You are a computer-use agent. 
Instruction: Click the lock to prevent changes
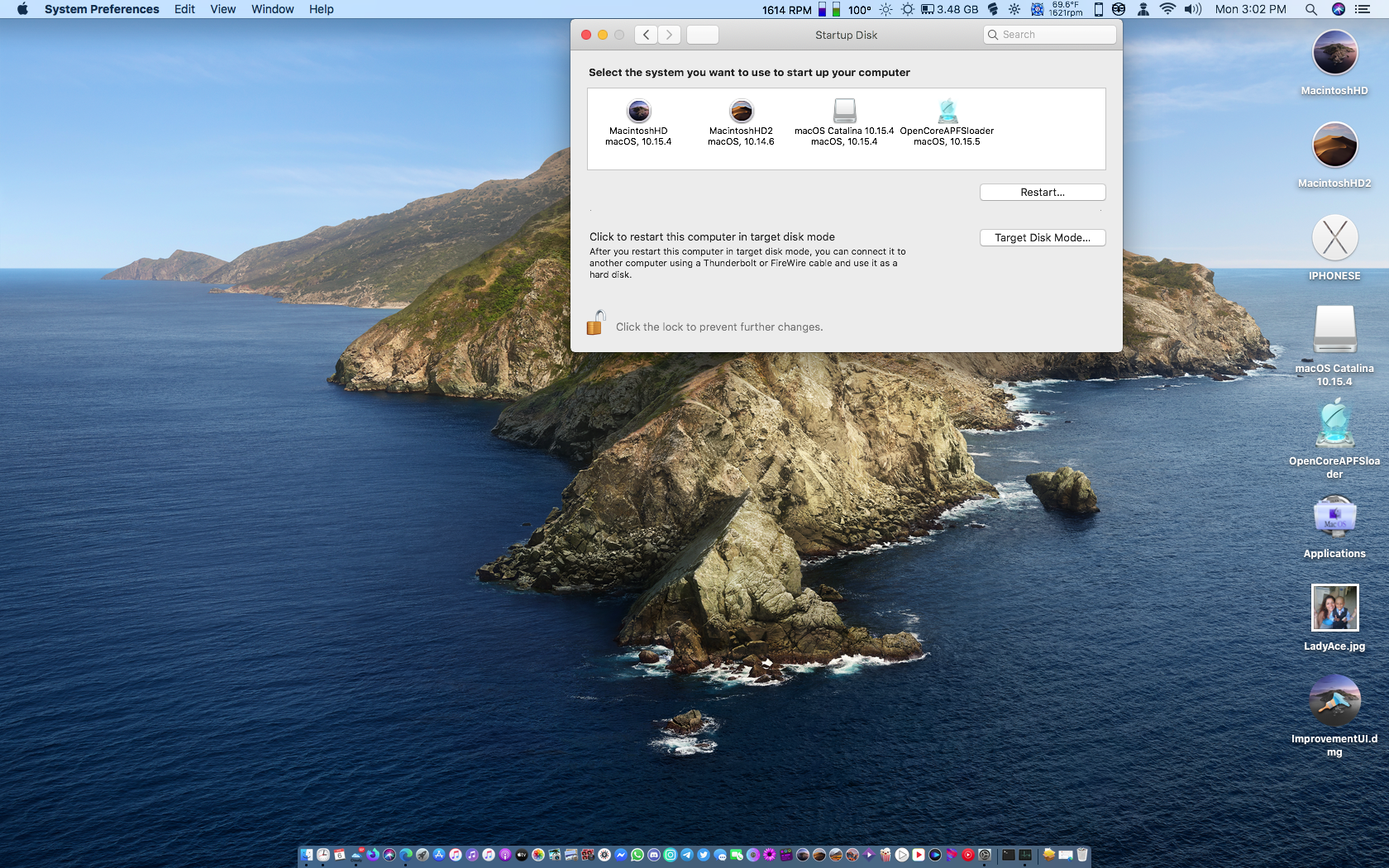(x=595, y=323)
